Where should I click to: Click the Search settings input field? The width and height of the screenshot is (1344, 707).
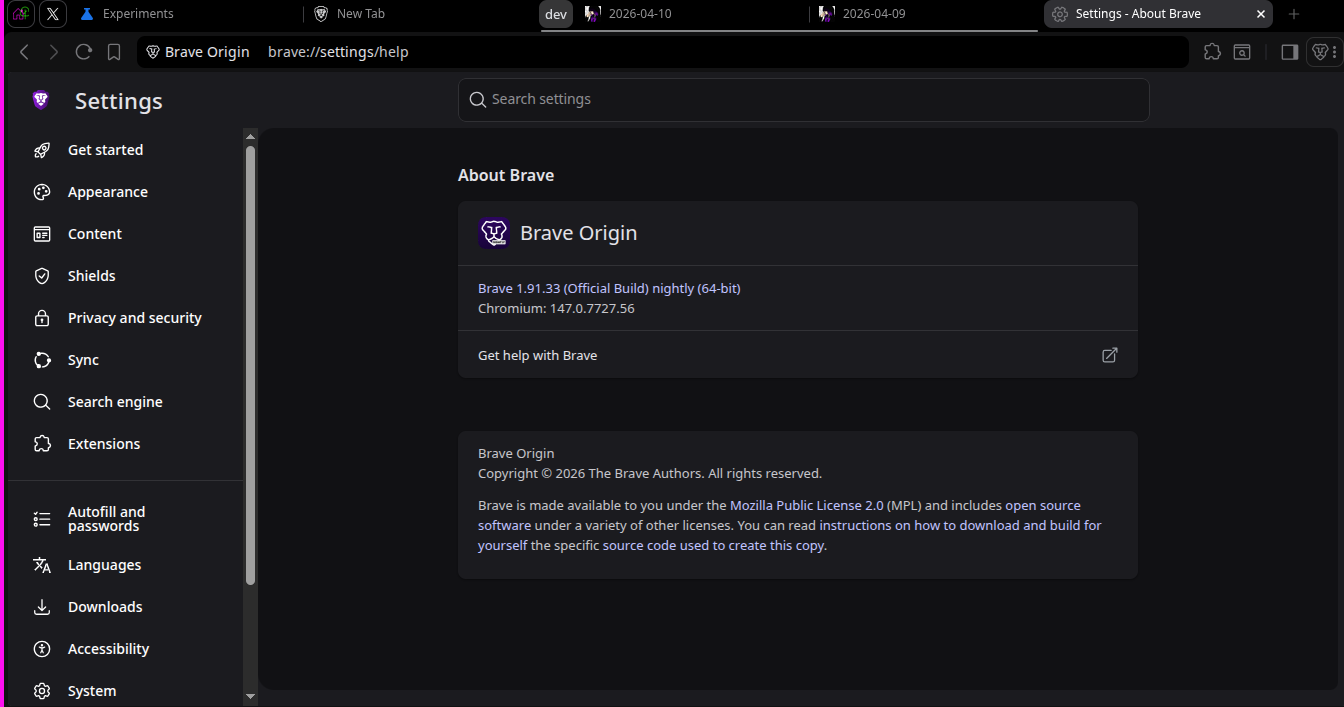[803, 100]
